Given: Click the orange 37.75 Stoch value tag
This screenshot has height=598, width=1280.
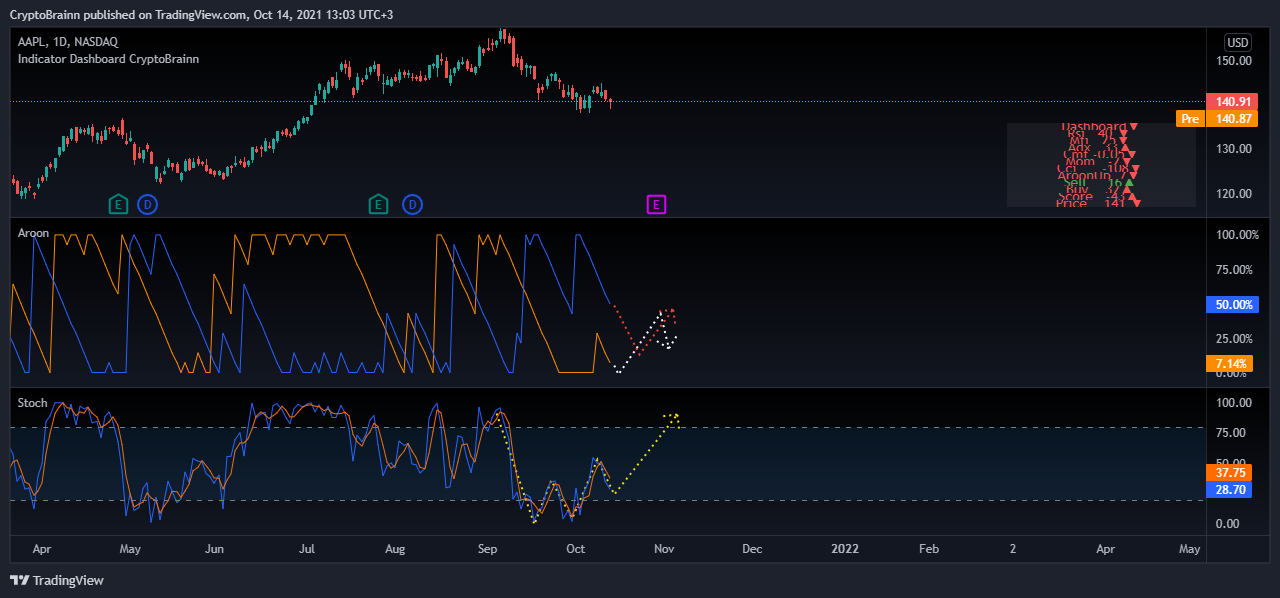Looking at the screenshot, I should point(1229,473).
